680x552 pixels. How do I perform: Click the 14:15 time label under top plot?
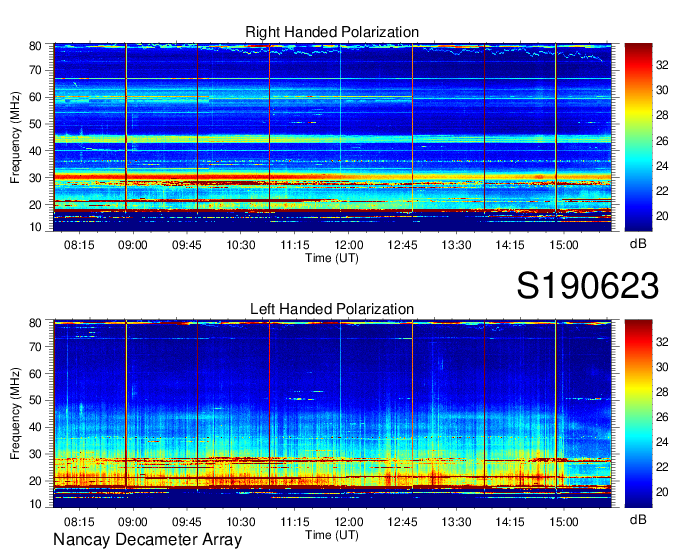point(510,245)
